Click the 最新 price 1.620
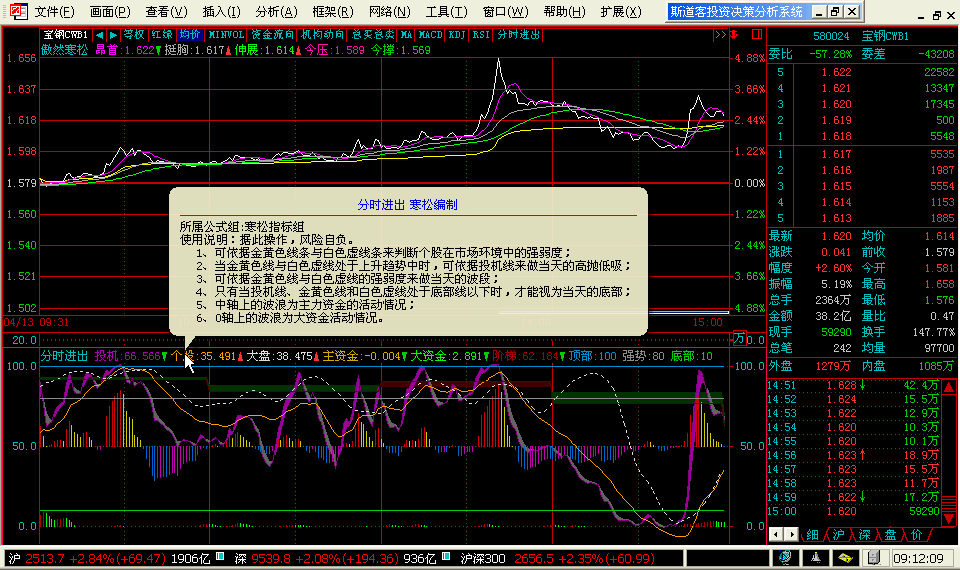This screenshot has height=570, width=960. 836,236
